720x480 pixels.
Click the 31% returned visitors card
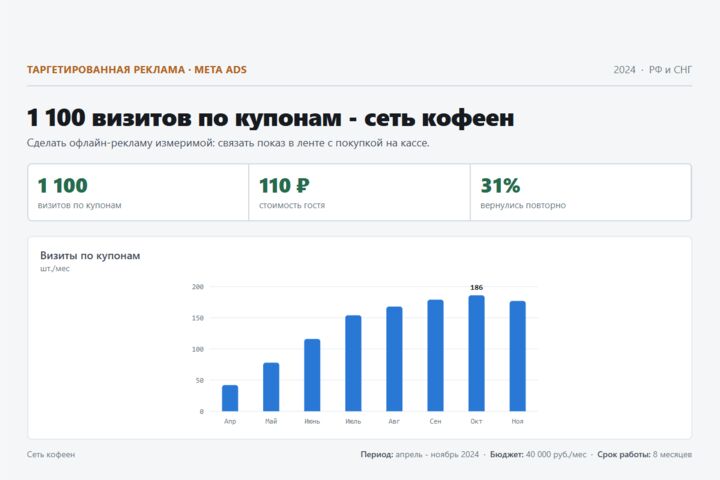click(581, 192)
